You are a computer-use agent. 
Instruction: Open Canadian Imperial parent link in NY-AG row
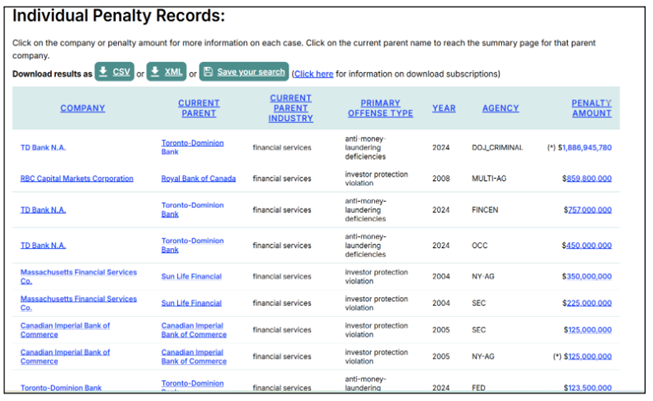click(x=194, y=356)
